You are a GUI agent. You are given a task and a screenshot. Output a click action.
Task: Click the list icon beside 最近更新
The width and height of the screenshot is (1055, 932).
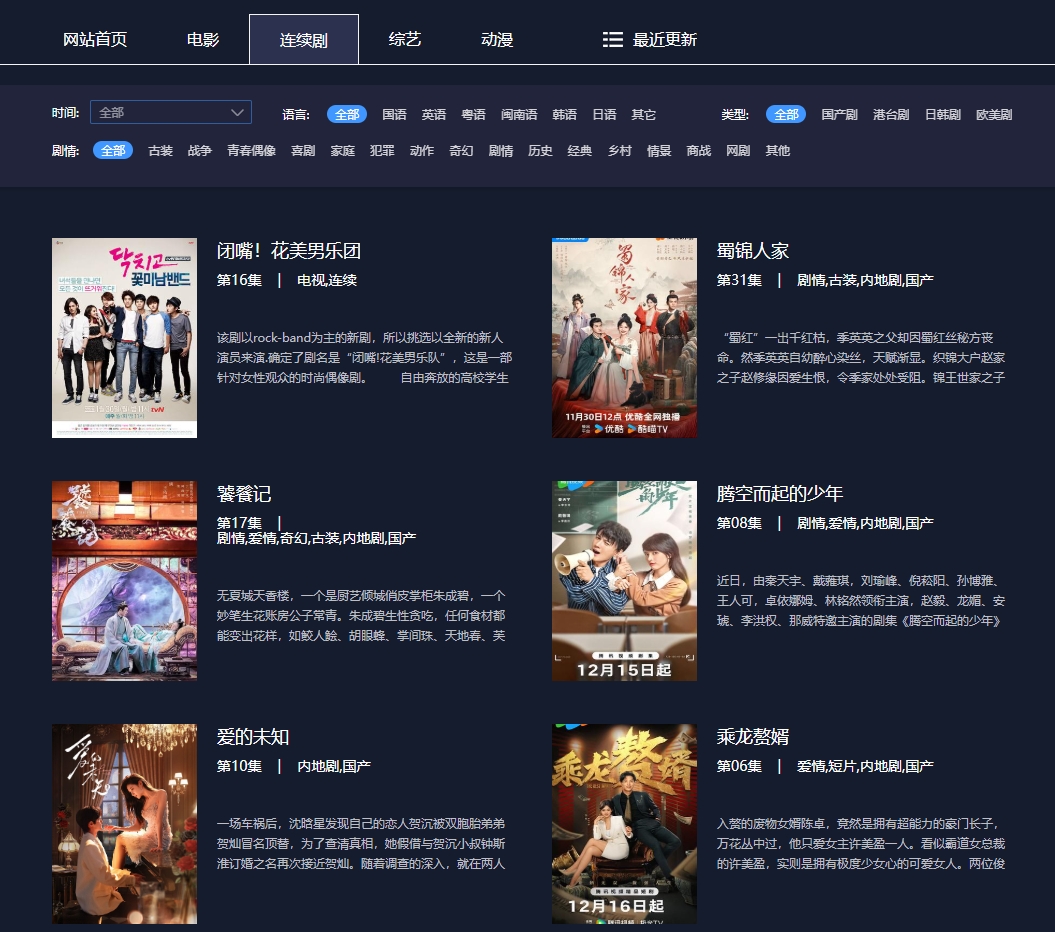[612, 40]
